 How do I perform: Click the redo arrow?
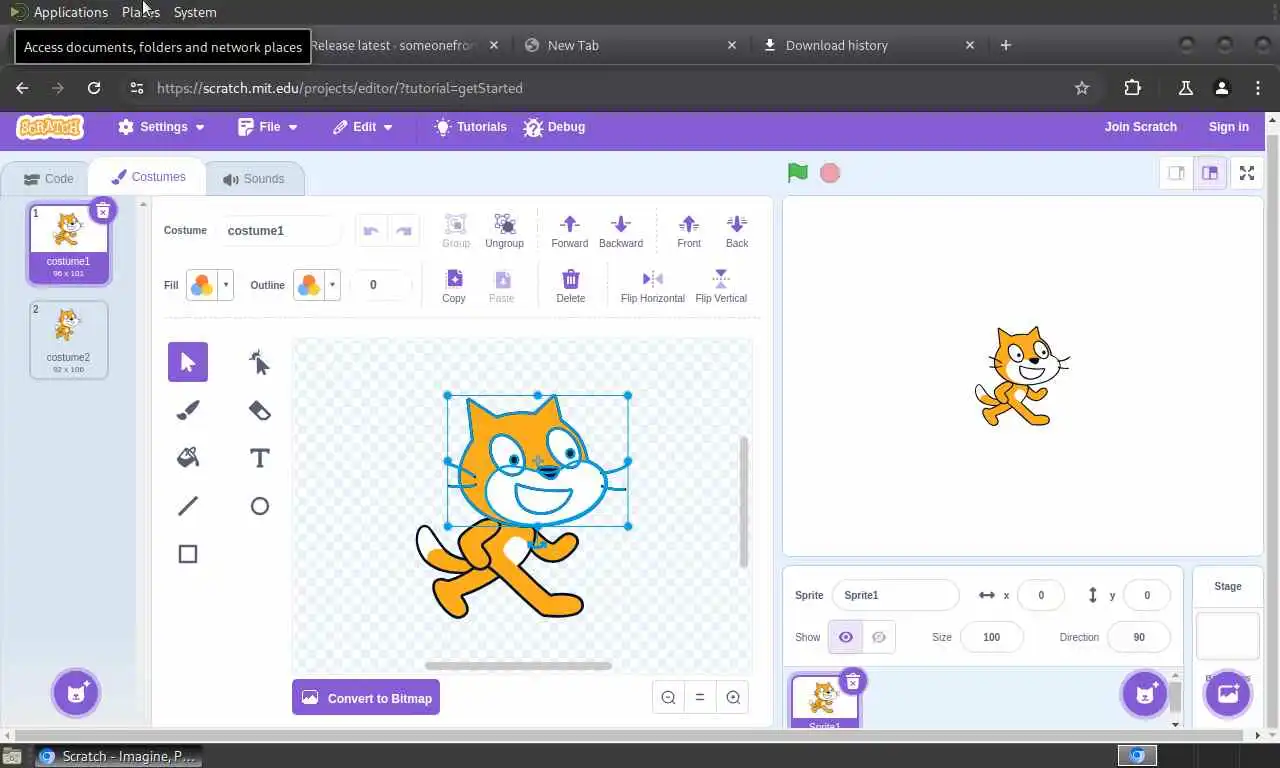(403, 231)
